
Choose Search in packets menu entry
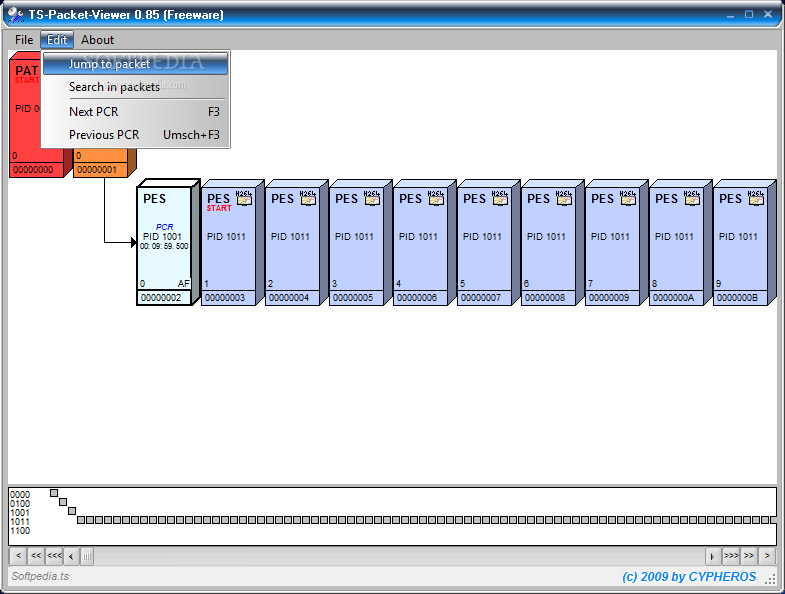pyautogui.click(x=135, y=87)
